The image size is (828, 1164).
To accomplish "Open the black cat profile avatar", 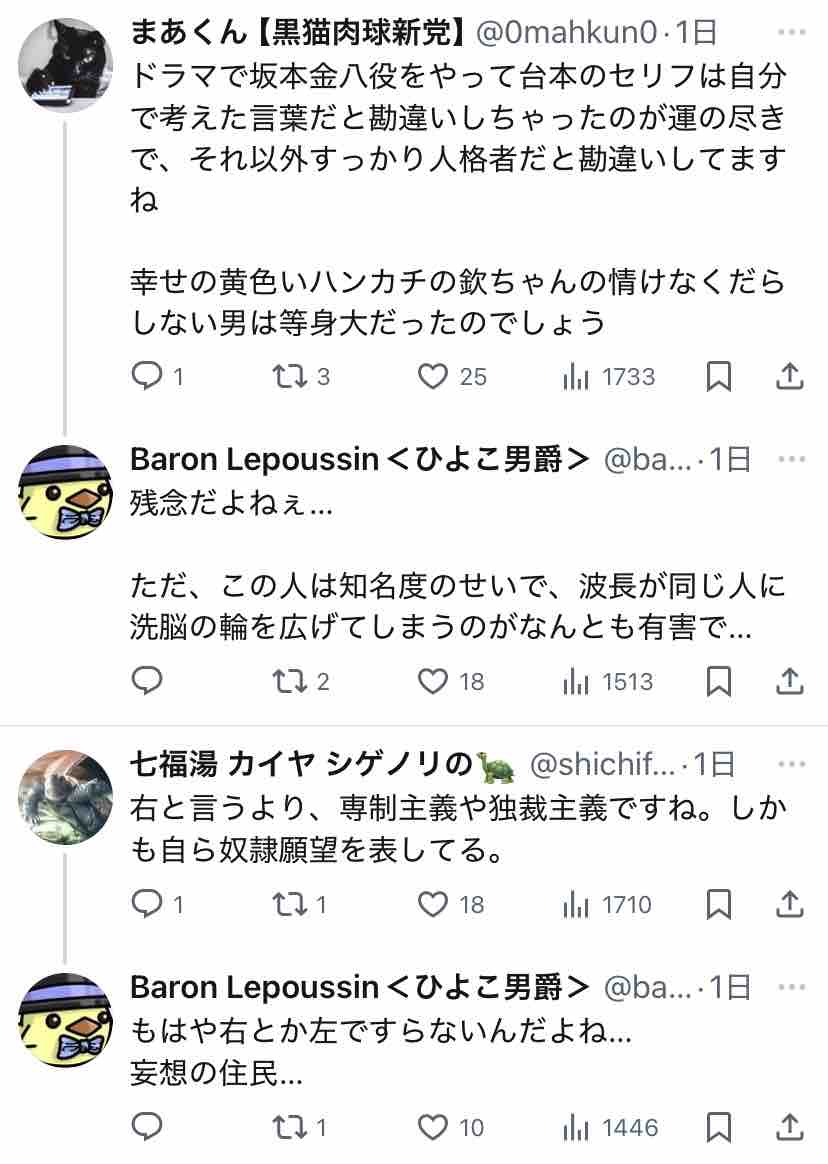I will pyautogui.click(x=66, y=65).
